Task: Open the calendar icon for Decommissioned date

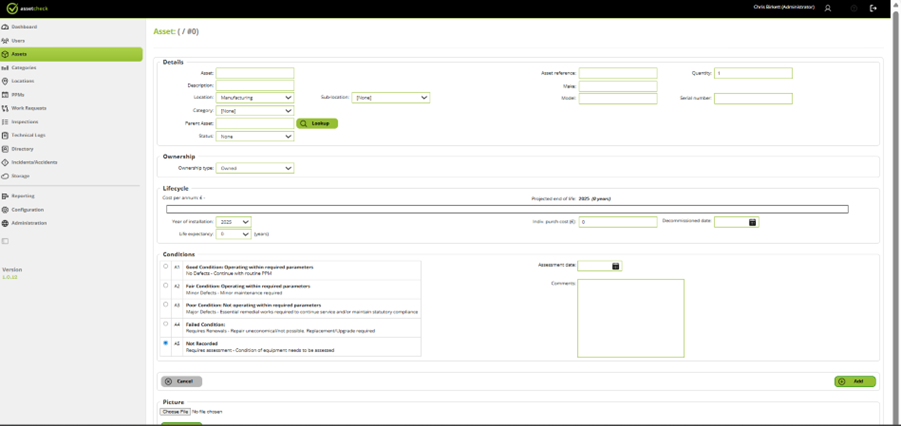Action: 752,222
